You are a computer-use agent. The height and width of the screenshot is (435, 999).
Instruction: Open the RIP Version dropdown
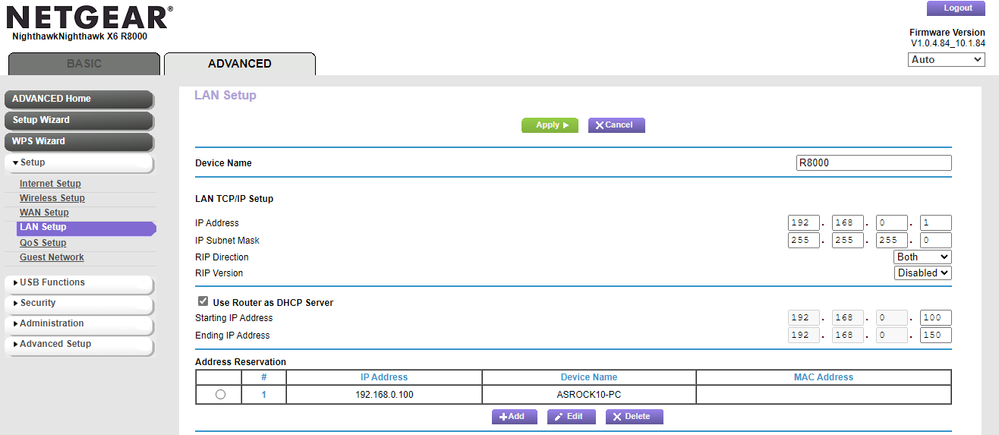pyautogui.click(x=922, y=273)
